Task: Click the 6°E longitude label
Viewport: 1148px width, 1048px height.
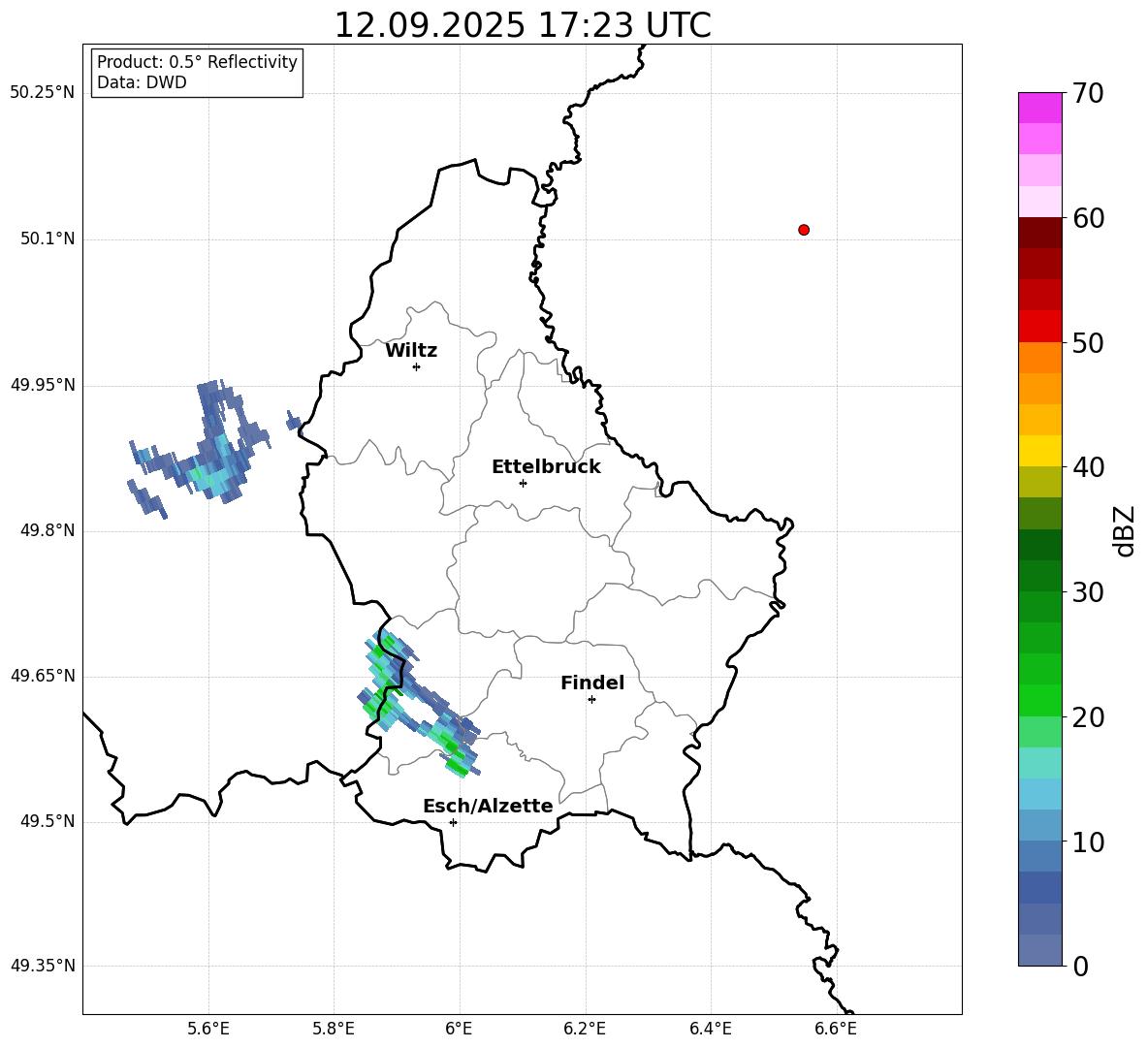Action: (459, 1029)
